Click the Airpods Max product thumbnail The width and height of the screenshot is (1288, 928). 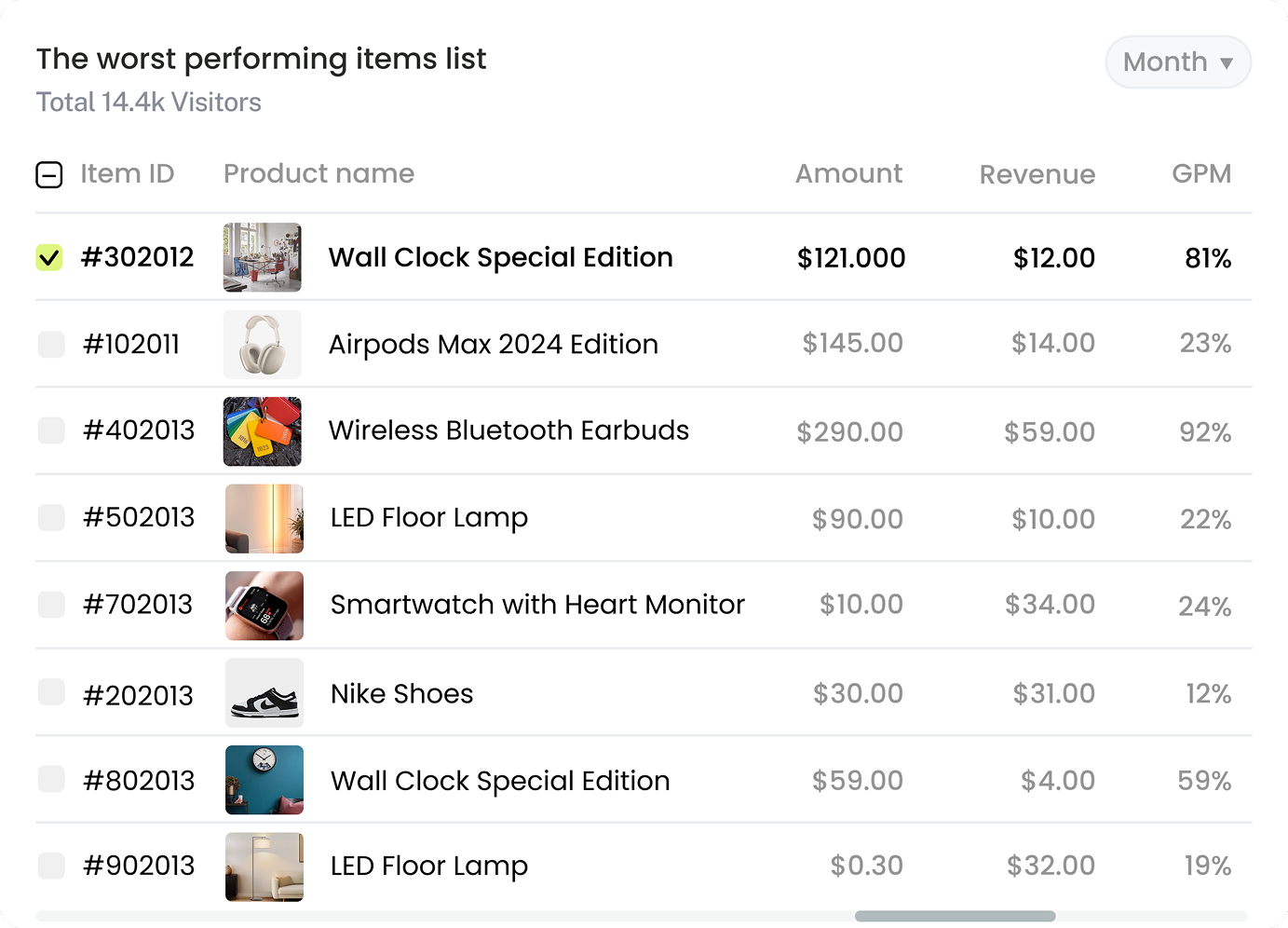tap(263, 345)
